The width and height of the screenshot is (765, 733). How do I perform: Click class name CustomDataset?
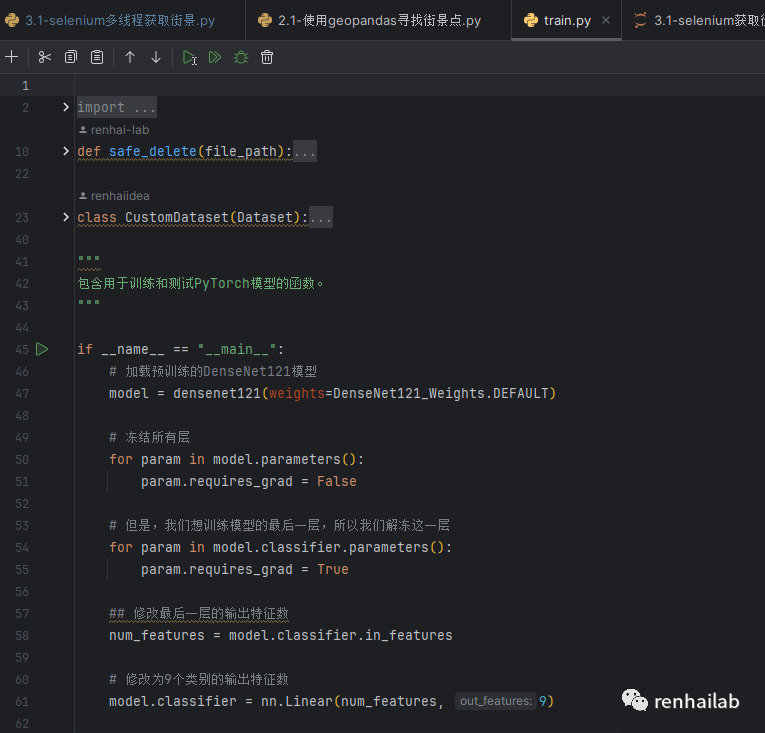click(x=177, y=217)
